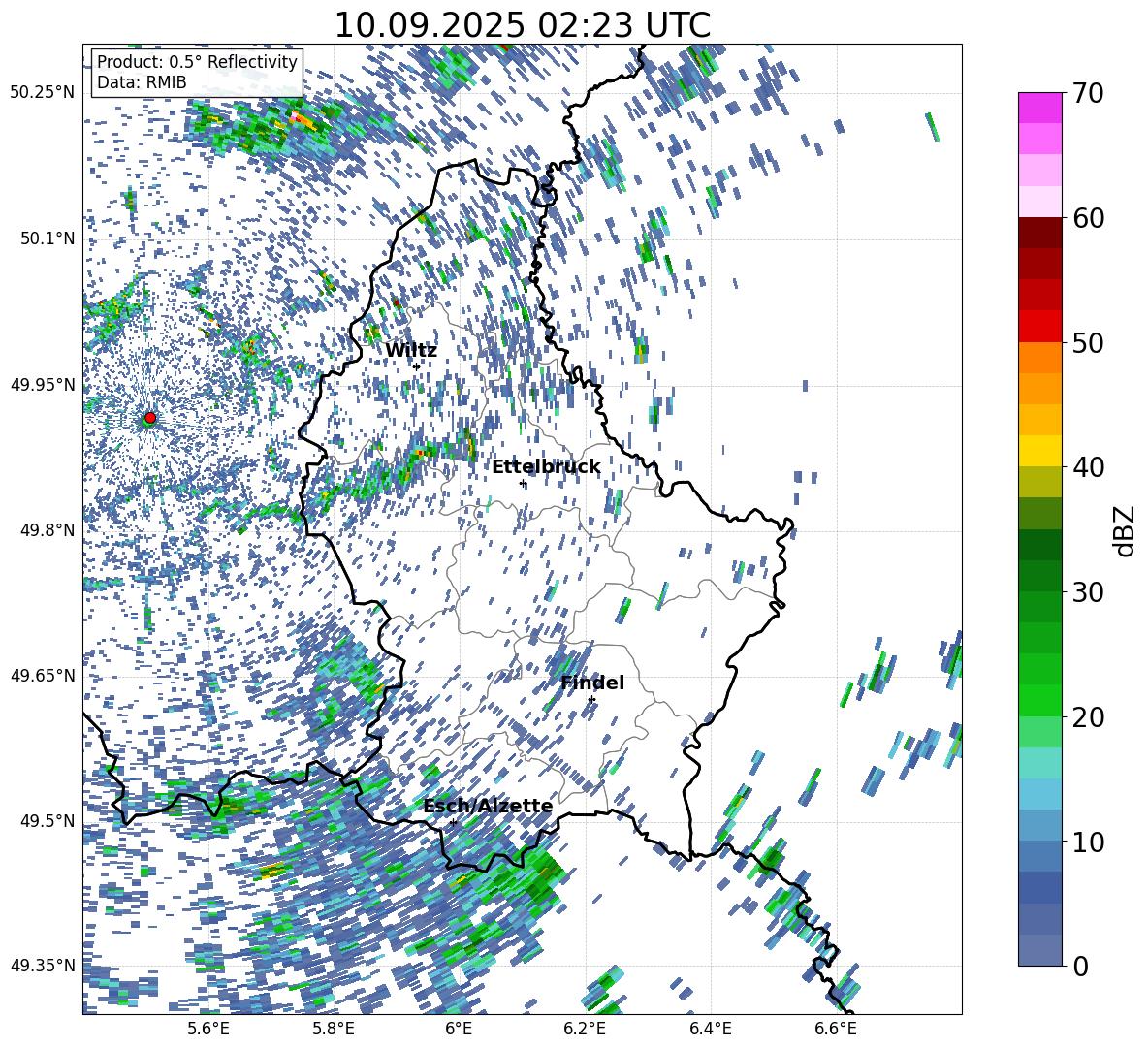Click the 0 tick on colorbar

coord(1079,966)
